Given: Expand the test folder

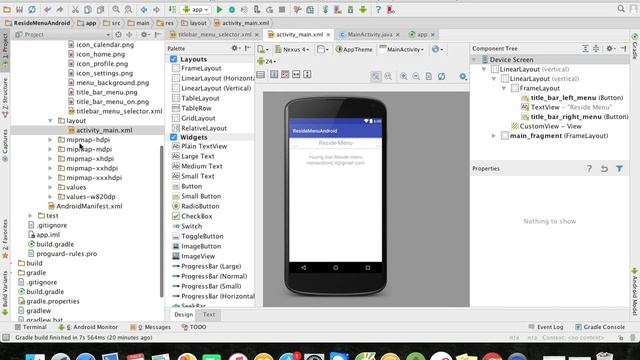Looking at the screenshot, I should click(x=30, y=216).
